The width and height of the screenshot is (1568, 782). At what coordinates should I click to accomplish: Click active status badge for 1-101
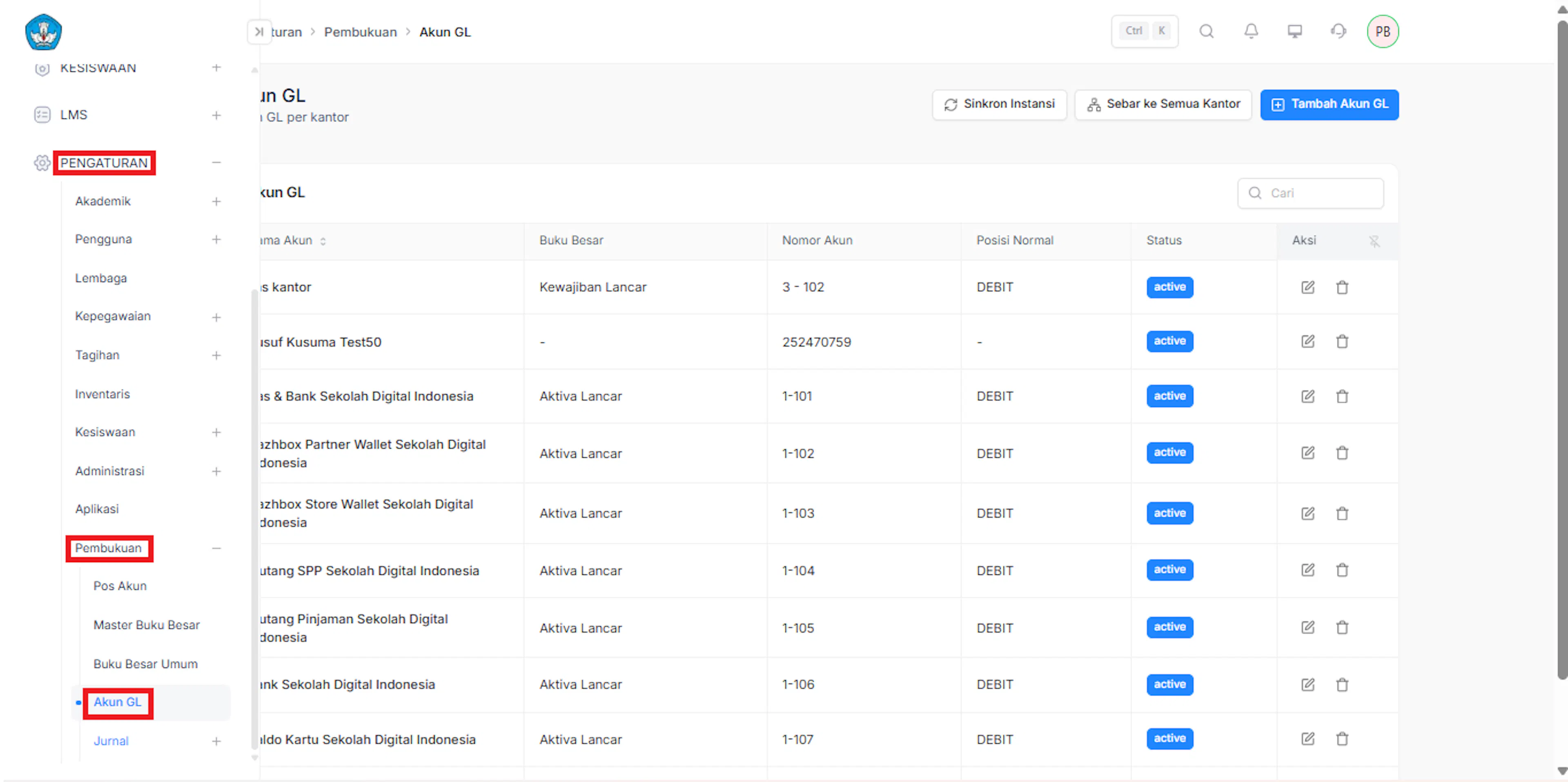tap(1169, 396)
